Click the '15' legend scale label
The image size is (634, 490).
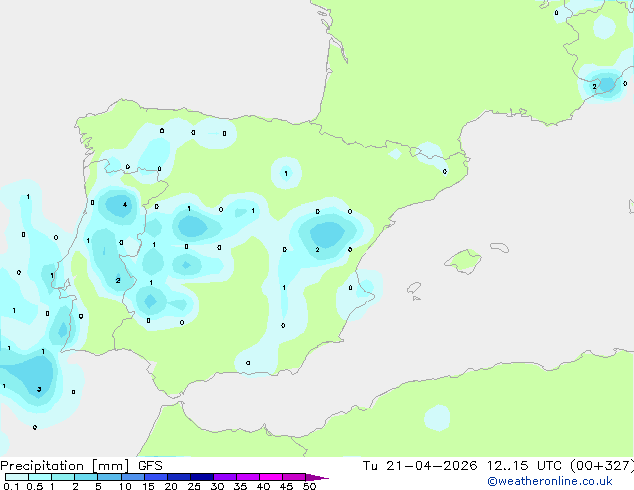pos(148,486)
